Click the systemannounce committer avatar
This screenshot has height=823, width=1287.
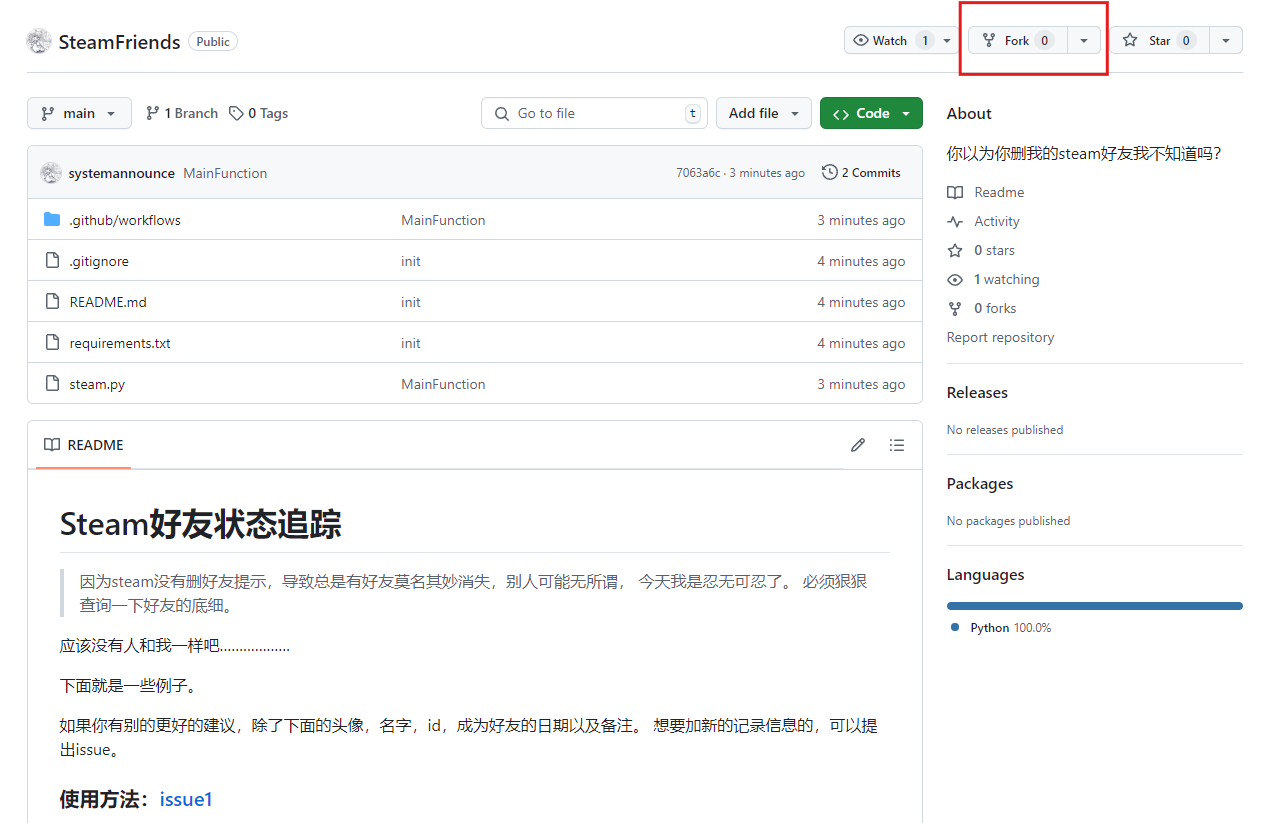[51, 173]
